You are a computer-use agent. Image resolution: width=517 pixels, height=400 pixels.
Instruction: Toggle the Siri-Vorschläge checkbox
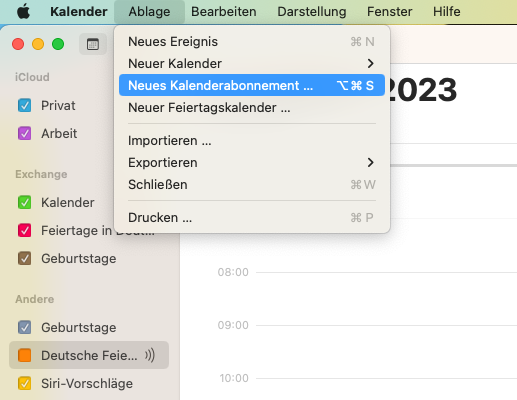(25, 383)
